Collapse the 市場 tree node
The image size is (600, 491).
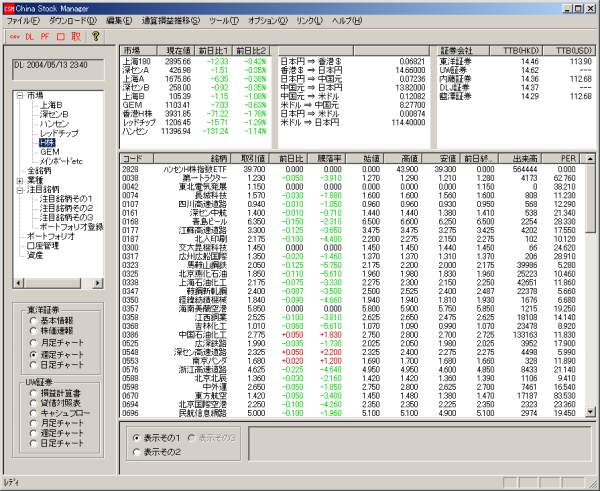21,95
